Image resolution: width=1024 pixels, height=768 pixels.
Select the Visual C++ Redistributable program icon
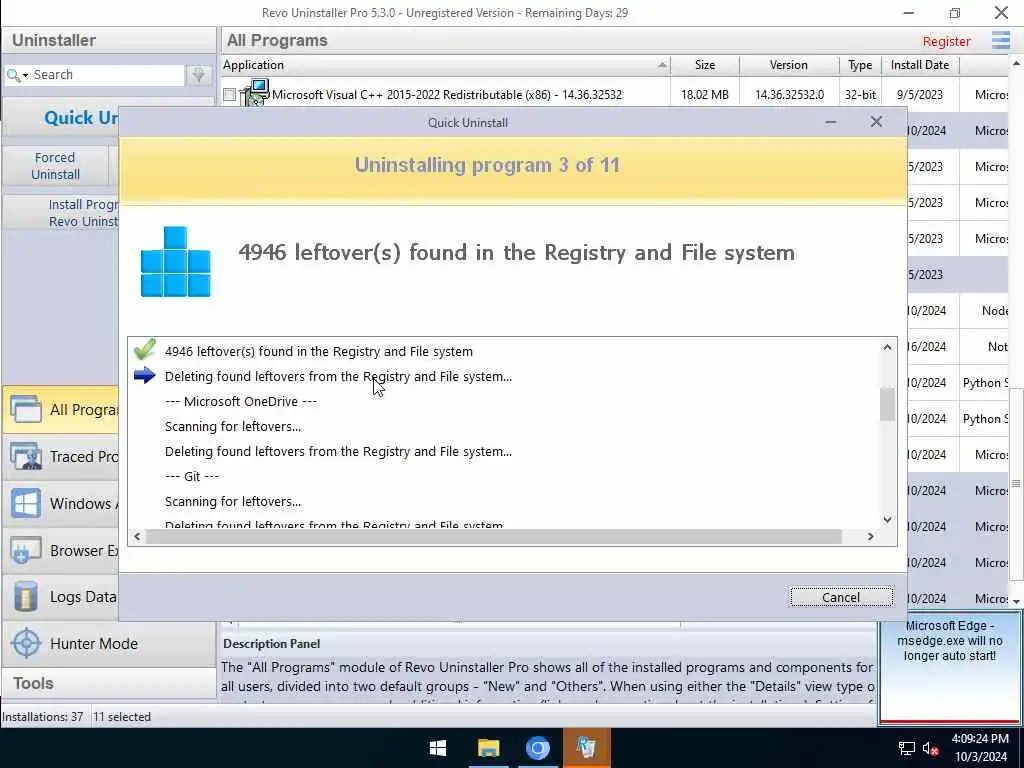click(x=255, y=93)
